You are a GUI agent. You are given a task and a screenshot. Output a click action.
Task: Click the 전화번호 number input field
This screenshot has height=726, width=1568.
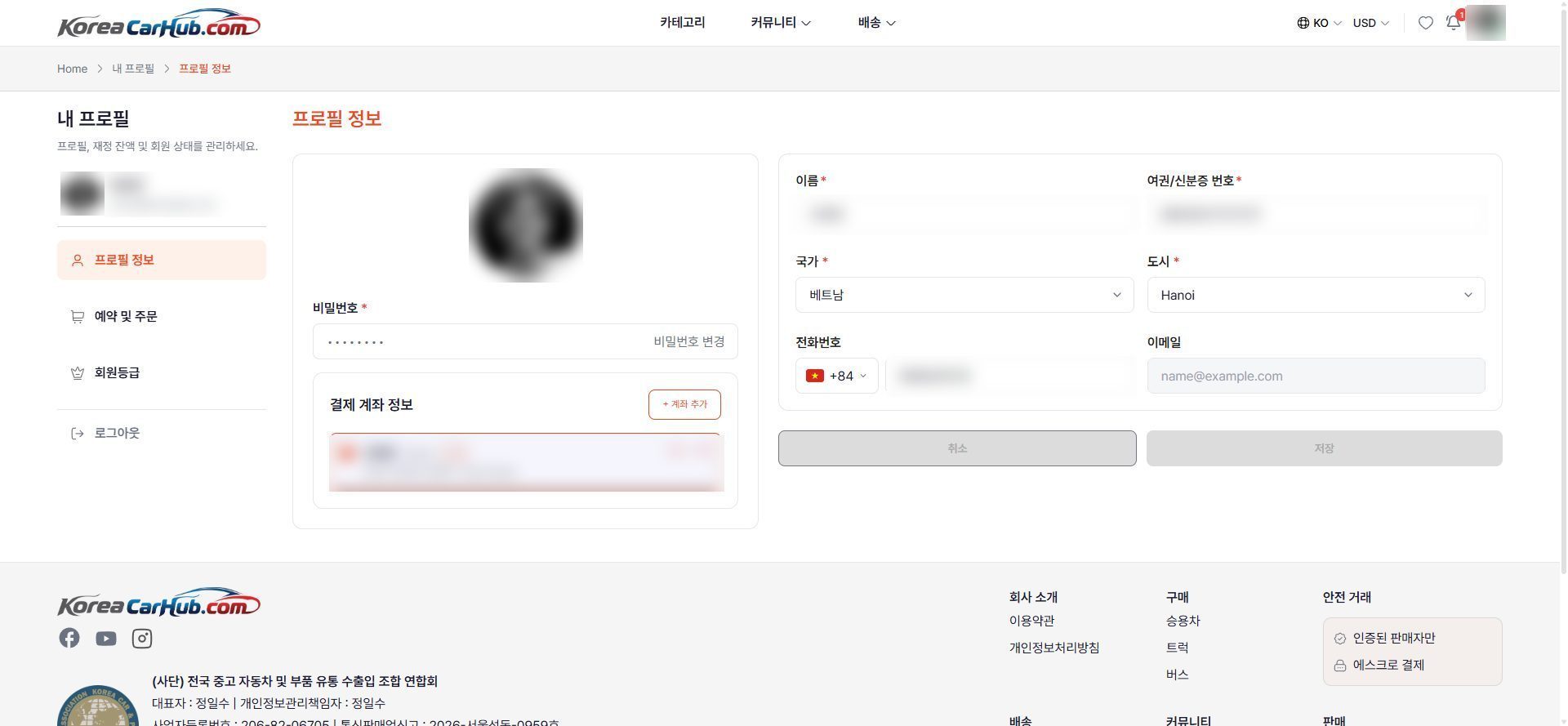click(1009, 376)
